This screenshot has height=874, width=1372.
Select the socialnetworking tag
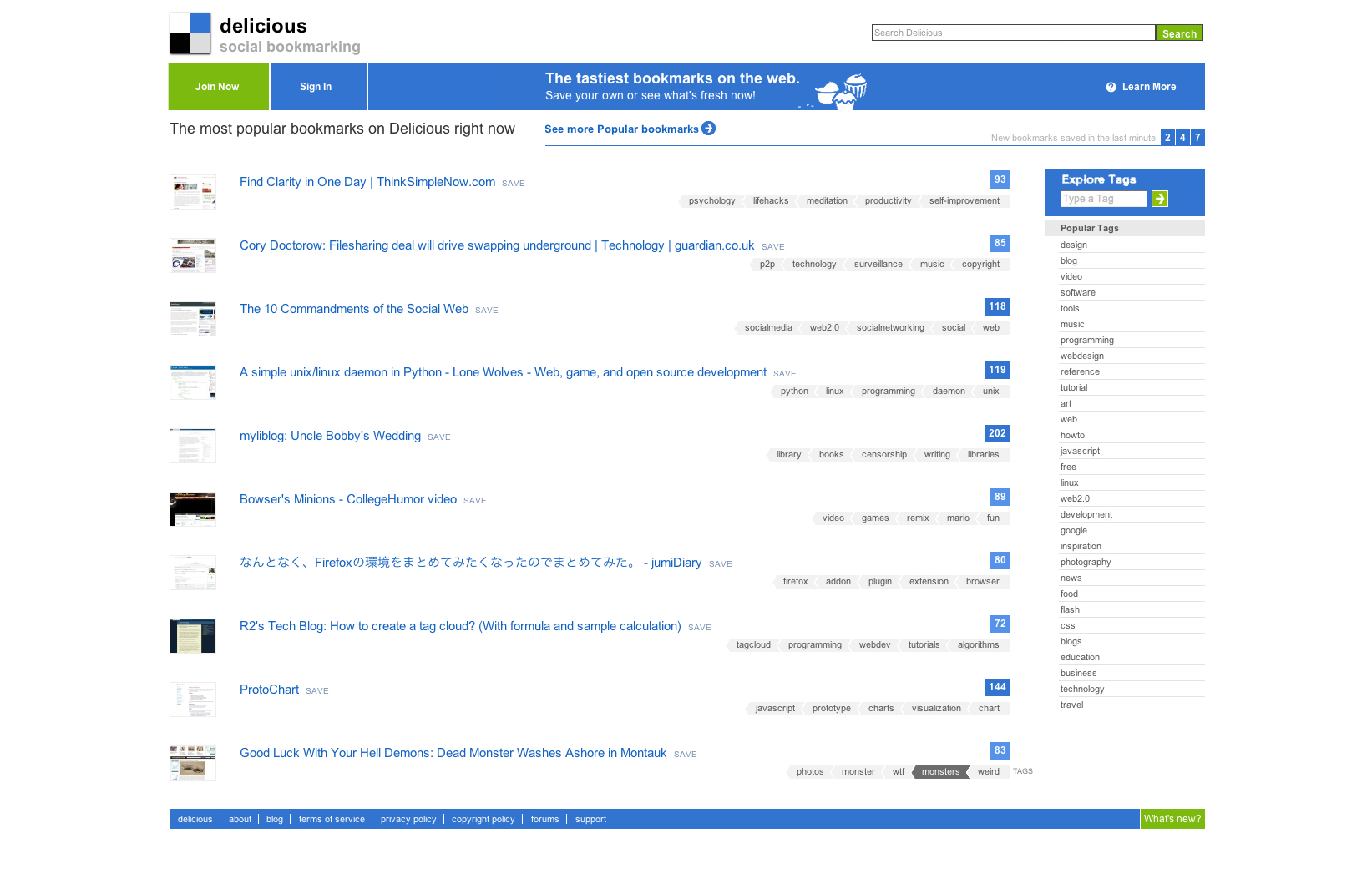click(x=890, y=328)
